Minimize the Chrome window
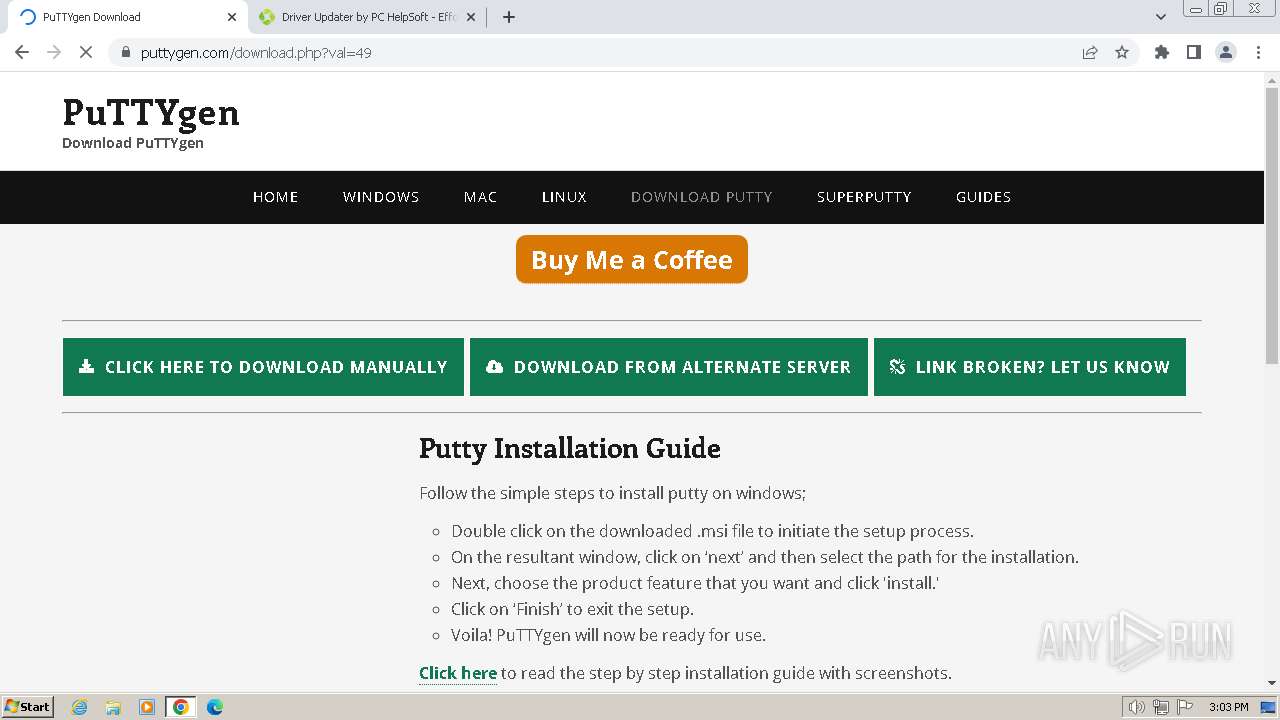 point(1196,8)
